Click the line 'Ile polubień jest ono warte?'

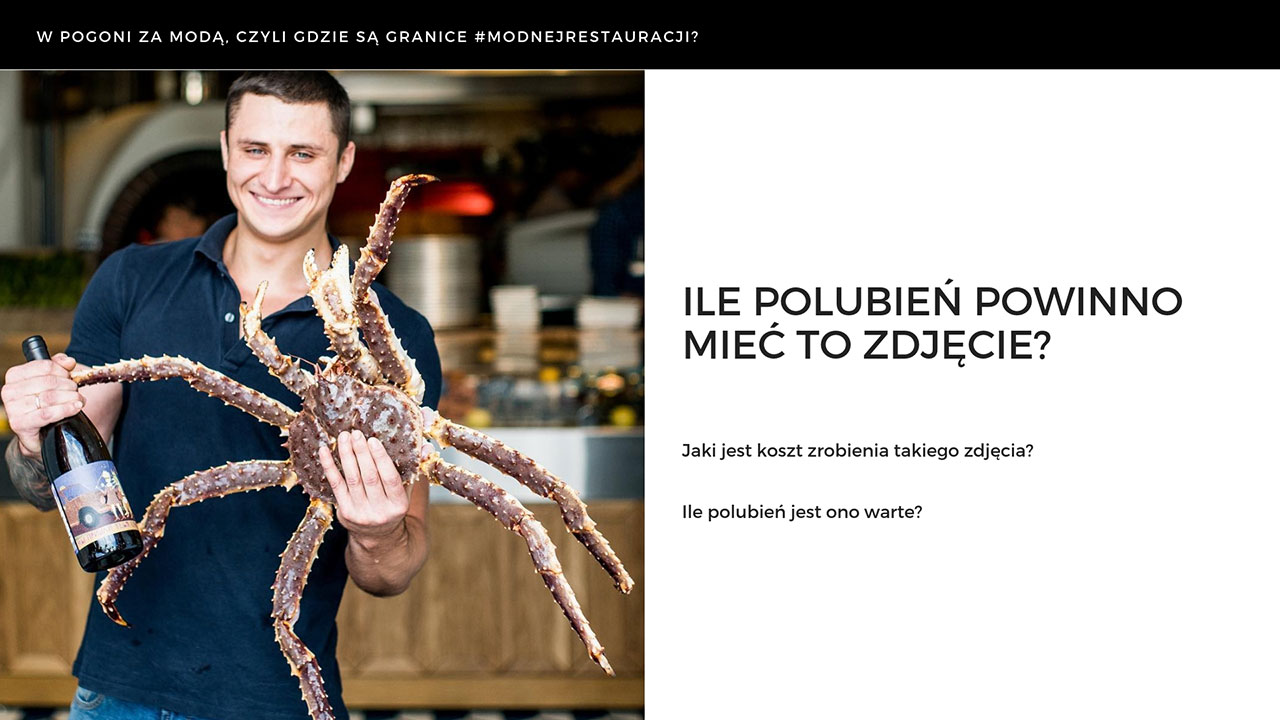802,512
